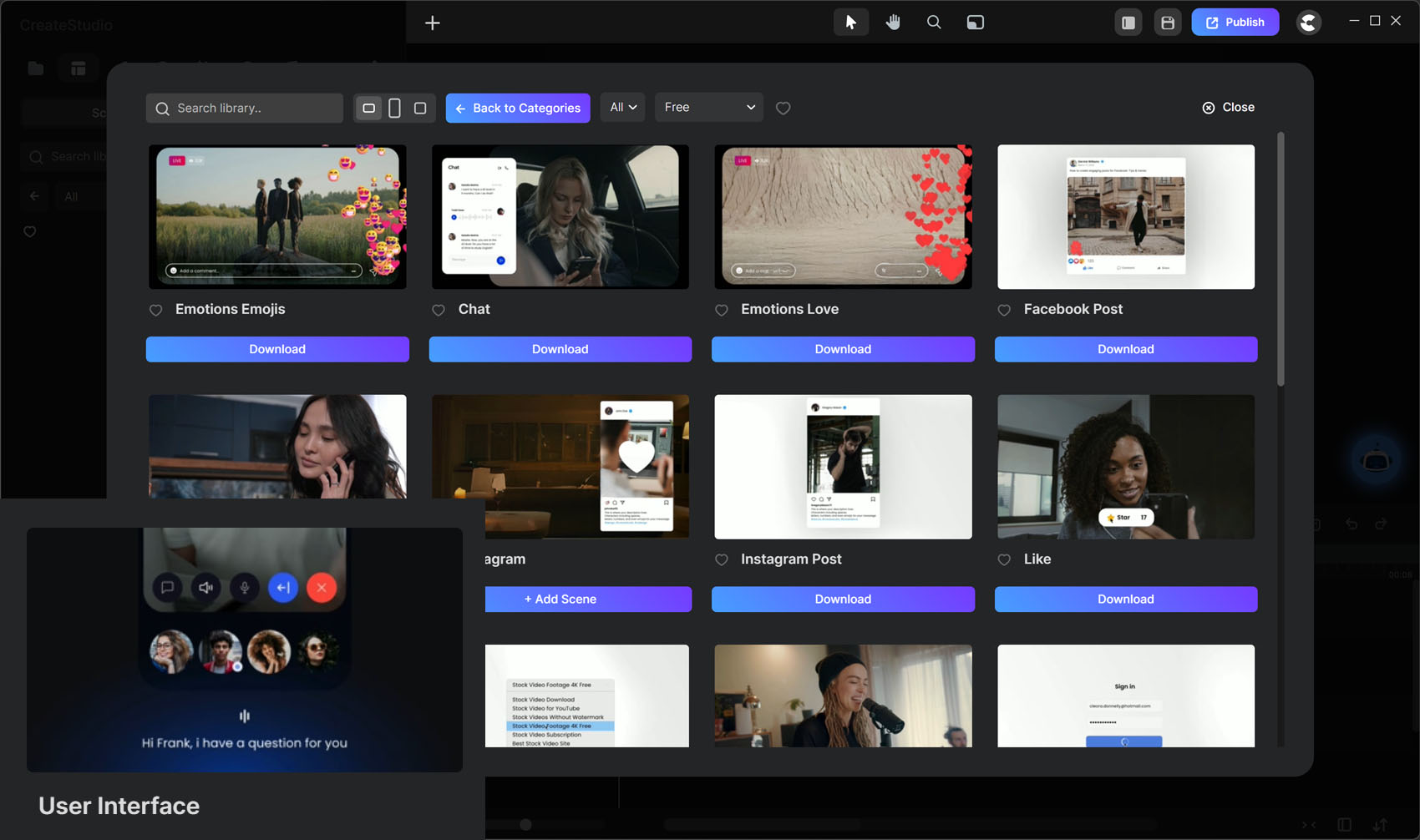The width and height of the screenshot is (1420, 840).
Task: Toggle the side panel layout icon
Action: (x=1128, y=23)
